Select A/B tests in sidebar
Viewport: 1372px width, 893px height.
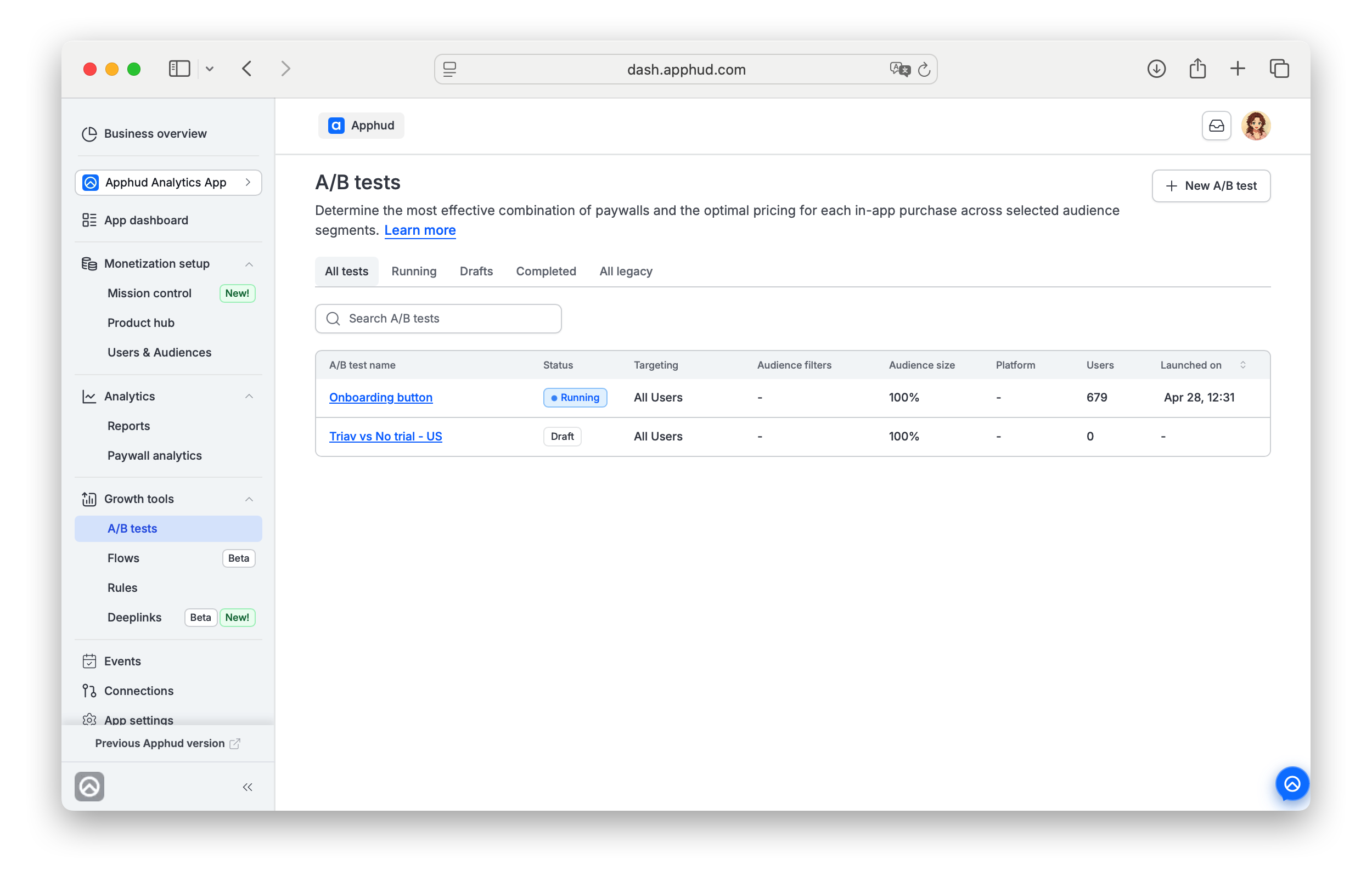(168, 528)
